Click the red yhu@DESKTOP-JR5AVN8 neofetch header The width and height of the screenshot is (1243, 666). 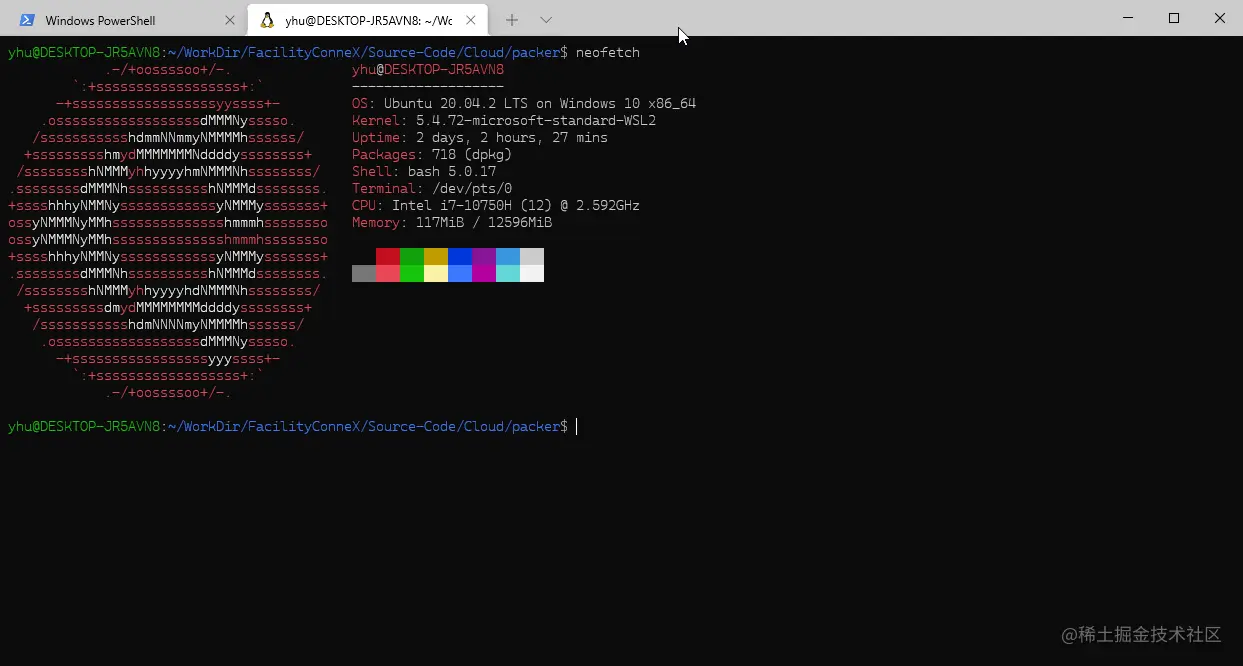point(428,70)
